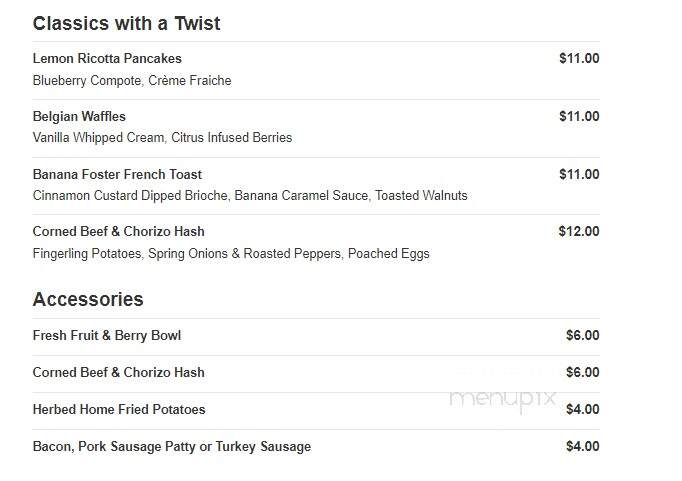Click the Blueberry Compote, Crème Fraiche description

tap(132, 81)
